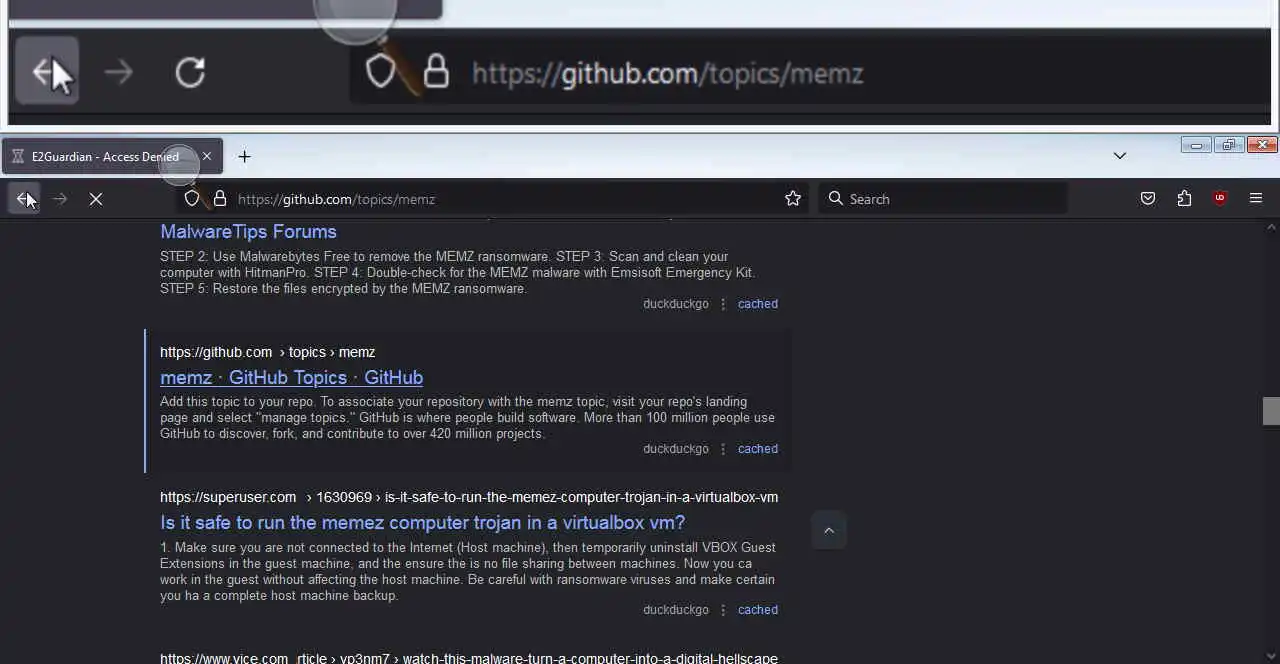Open the Extensions puzzle-piece menu
Viewport: 1280px width, 664px height.
tap(1184, 199)
